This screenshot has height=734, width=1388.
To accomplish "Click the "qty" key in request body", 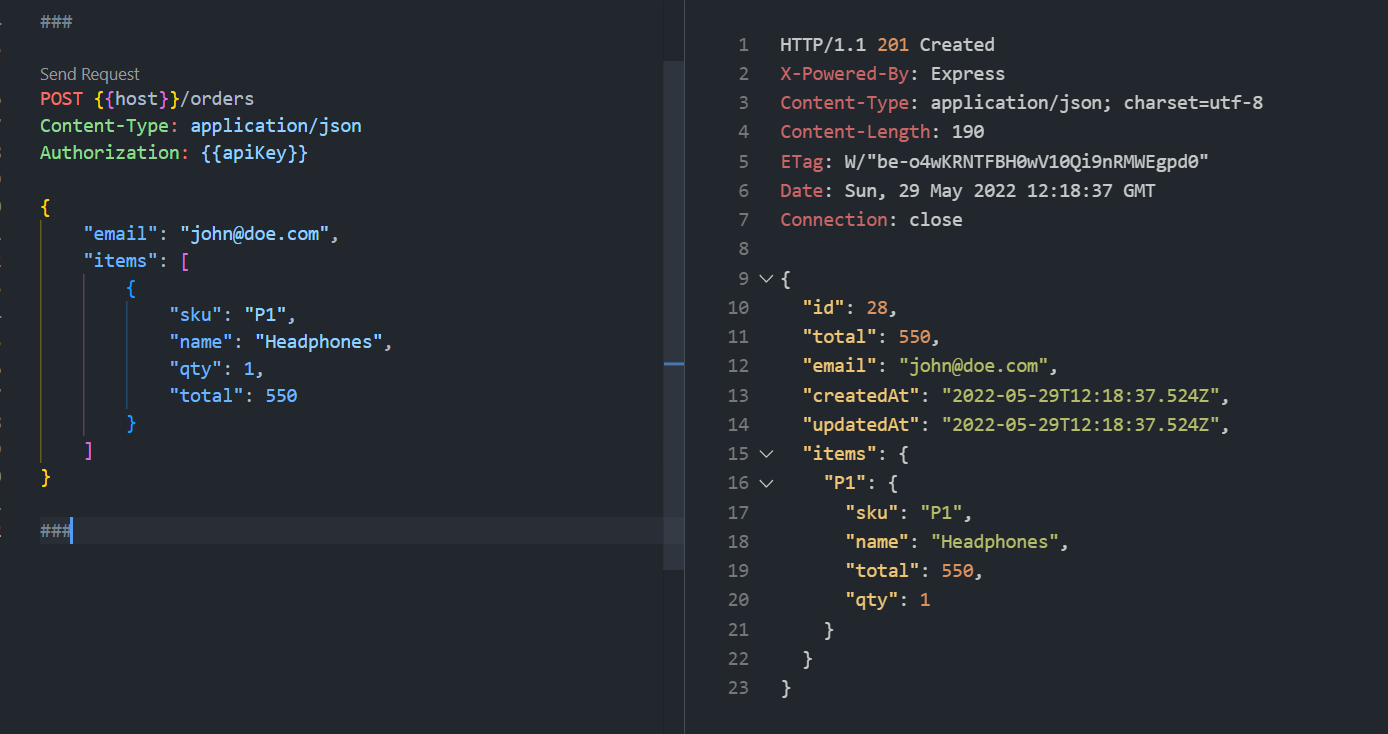I will click(x=196, y=369).
